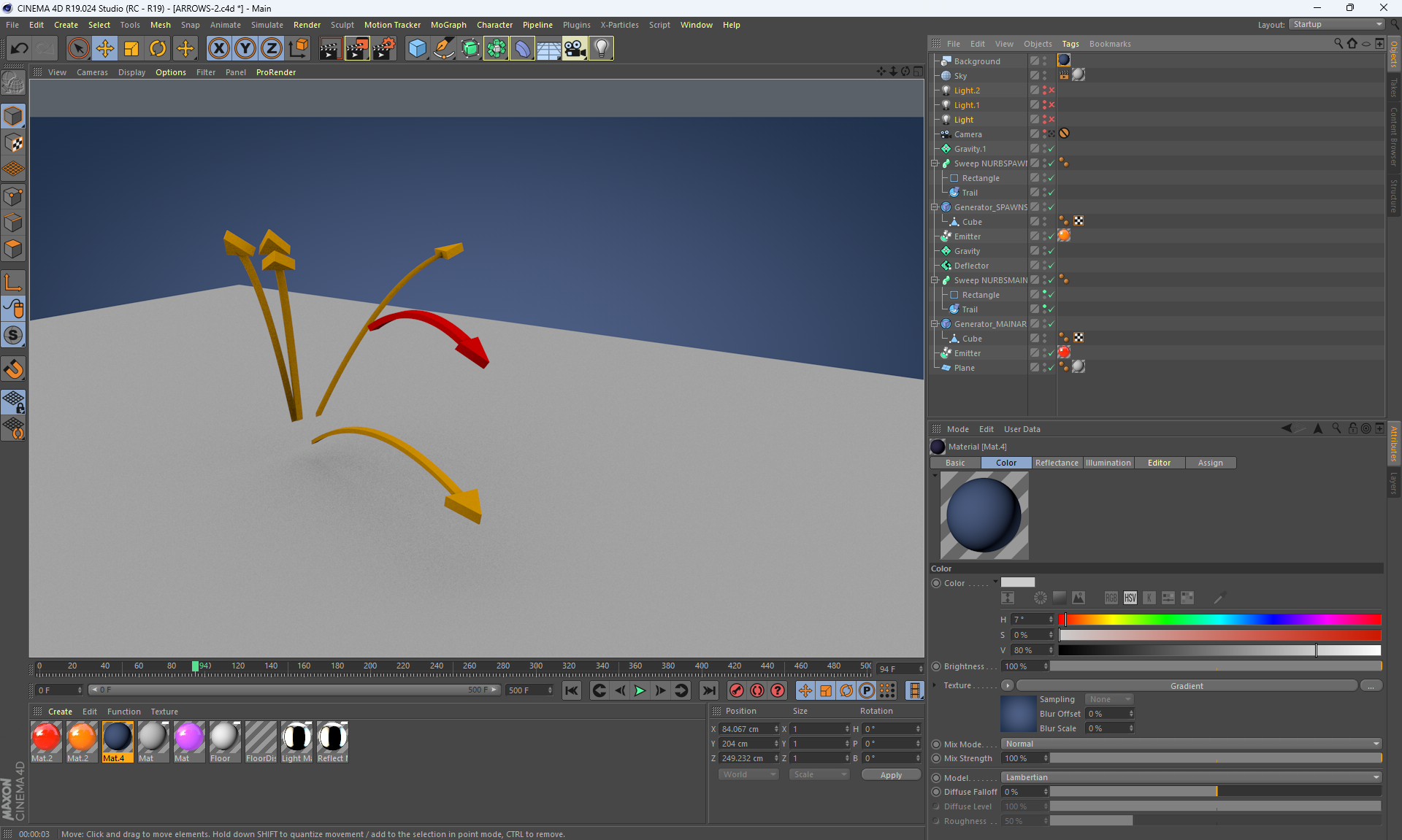Click the Camera object icon

575,49
